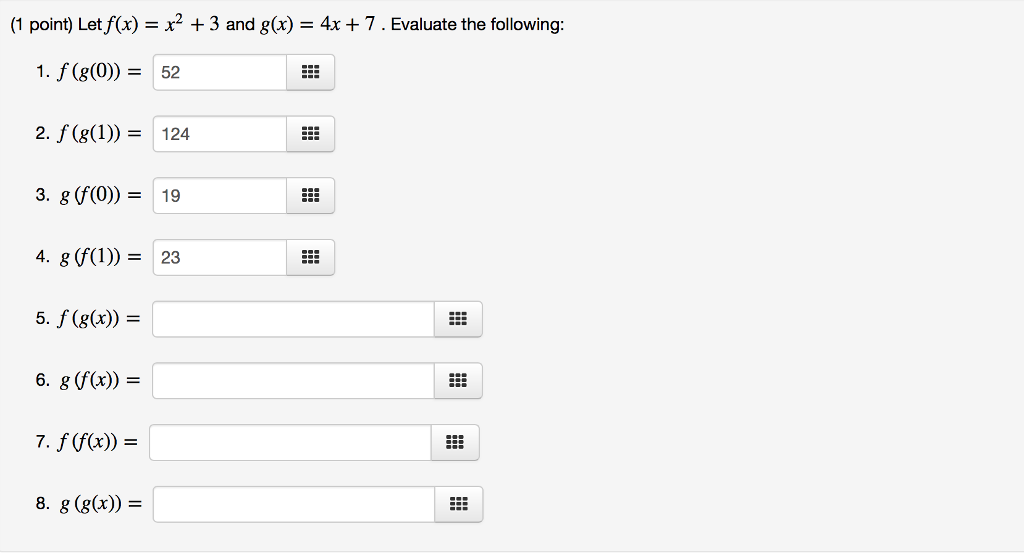Open equation editor grid for f(f(x))
The width and height of the screenshot is (1024, 553).
pos(455,443)
